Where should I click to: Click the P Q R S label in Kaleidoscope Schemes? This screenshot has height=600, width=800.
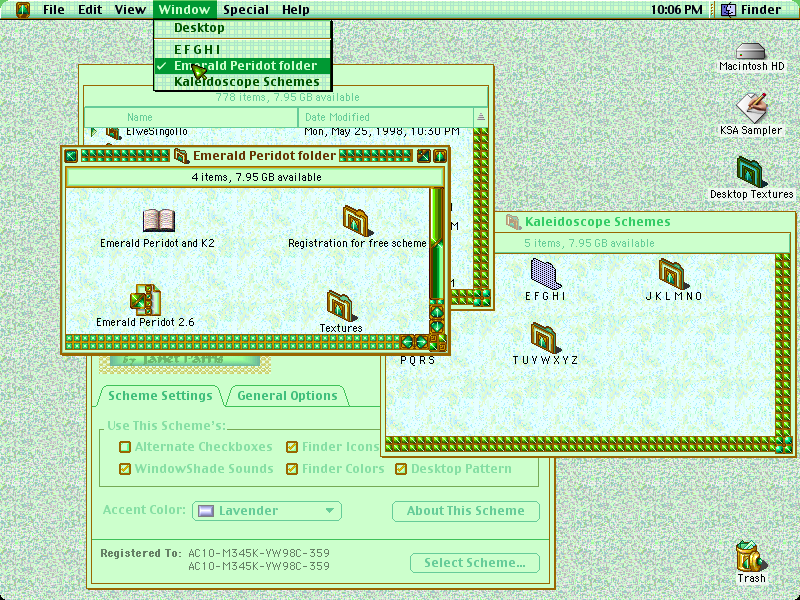(417, 360)
